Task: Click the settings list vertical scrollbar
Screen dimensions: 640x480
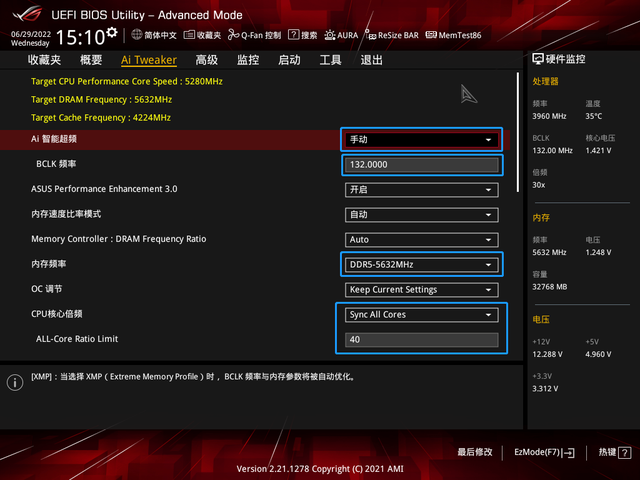Action: [518, 132]
